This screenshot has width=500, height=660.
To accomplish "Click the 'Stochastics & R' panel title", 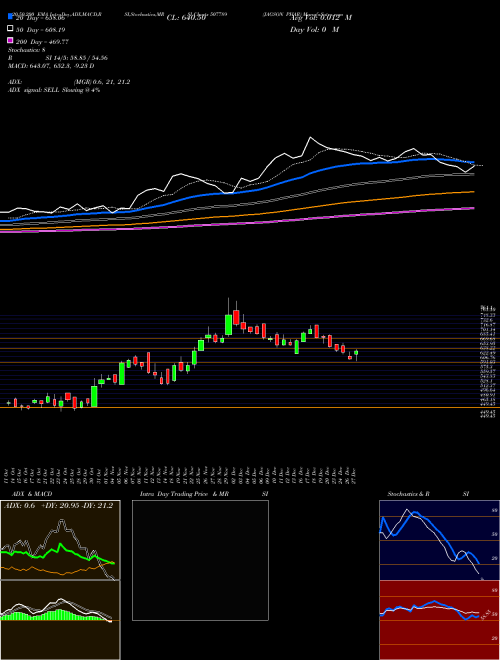I will click(x=409, y=494).
